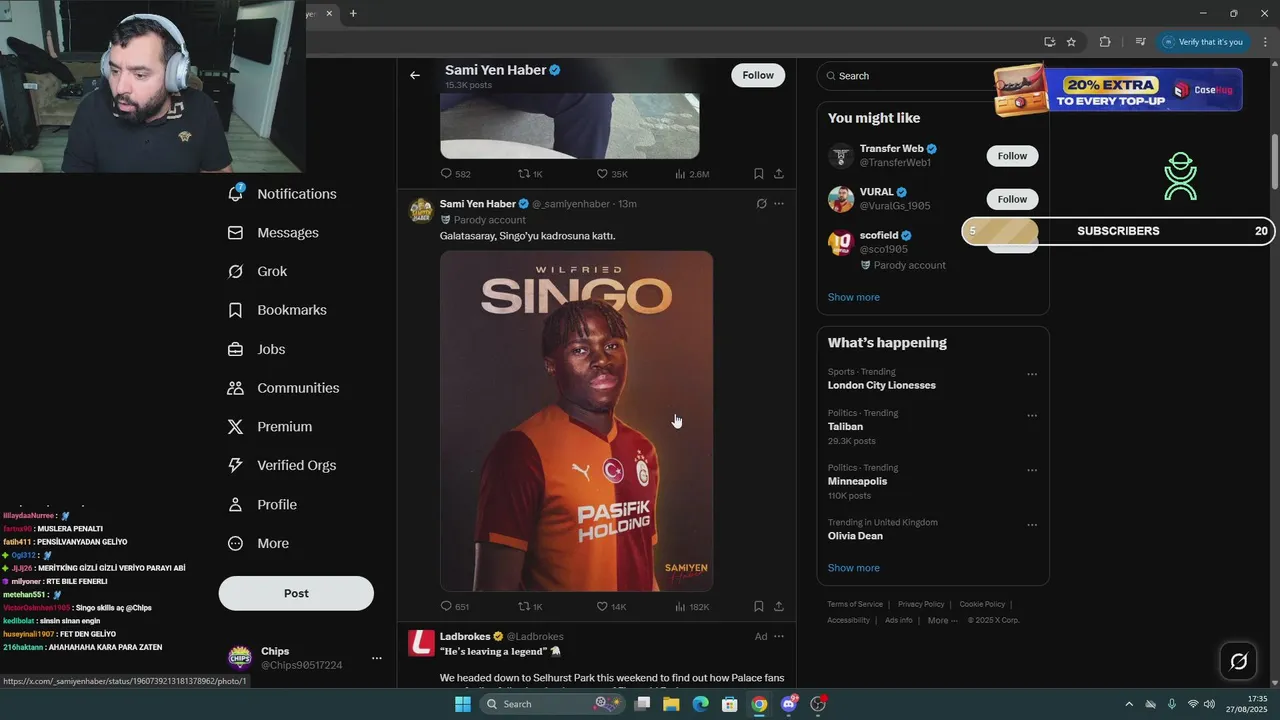Repost the Singo post with 1K reposts
The height and width of the screenshot is (720, 1280).
pyautogui.click(x=530, y=607)
